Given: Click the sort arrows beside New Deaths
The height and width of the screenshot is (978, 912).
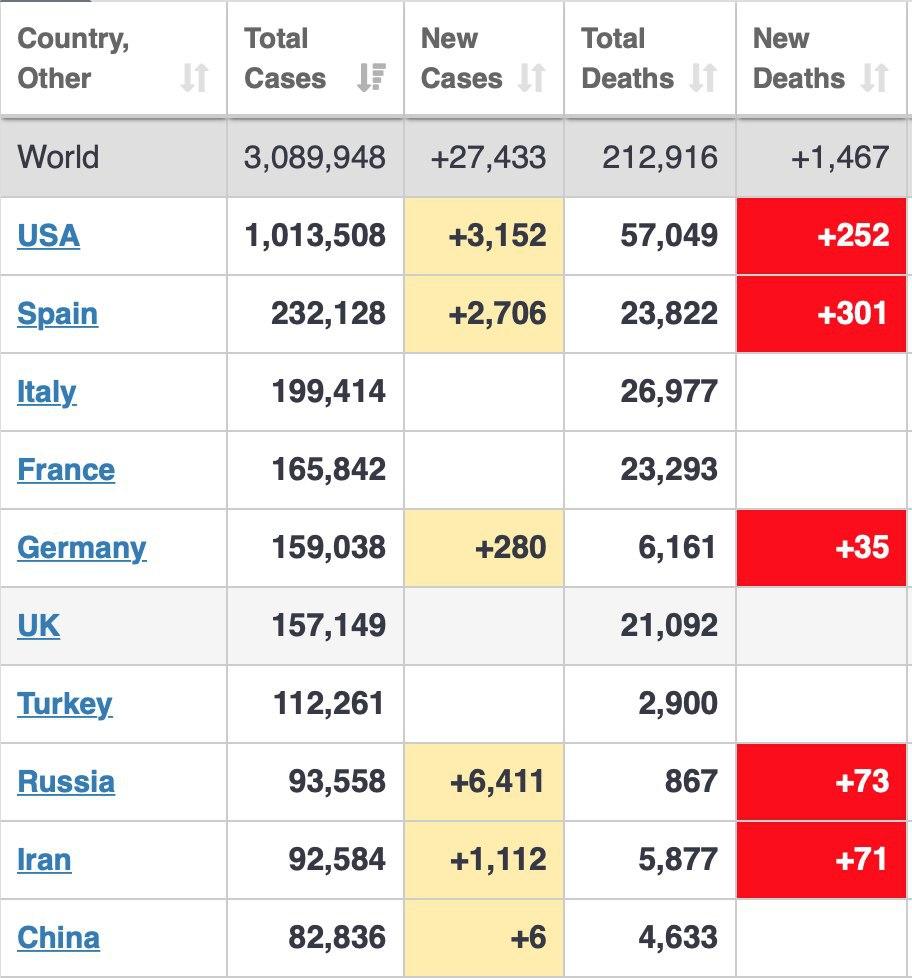Looking at the screenshot, I should (874, 78).
